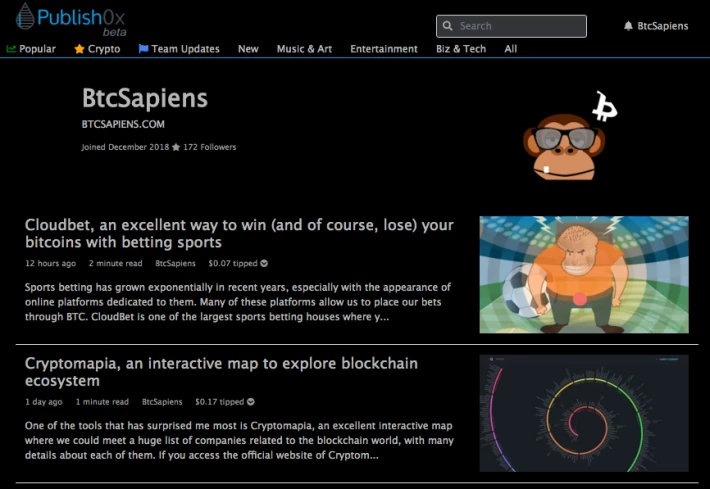The width and height of the screenshot is (710, 489).
Task: Open the Cryptomapia article title
Action: 221,372
